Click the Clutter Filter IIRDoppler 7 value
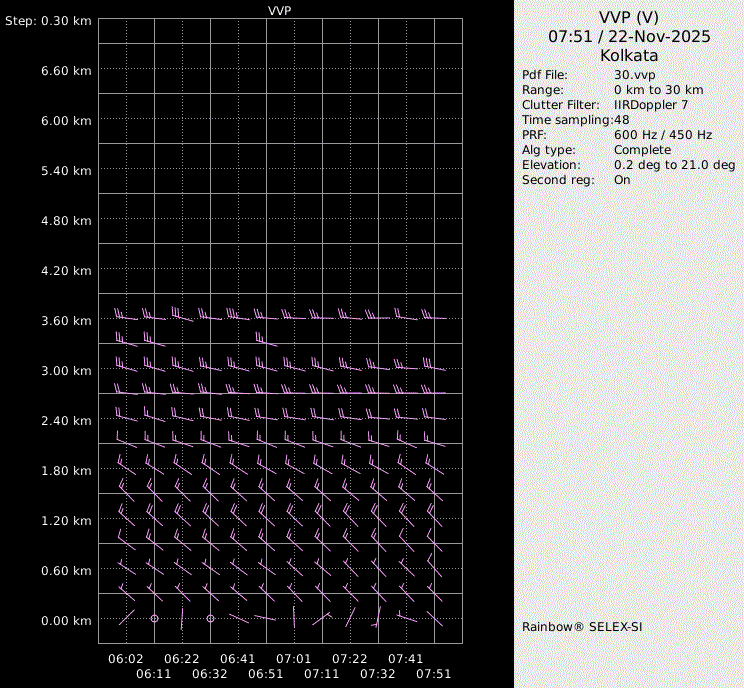744x688 pixels. click(650, 105)
